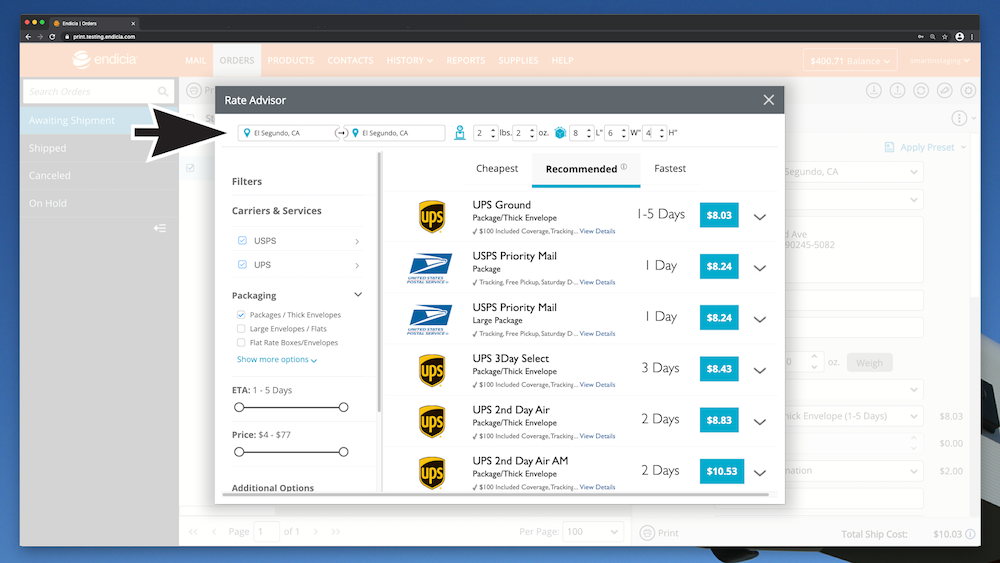Image resolution: width=1000 pixels, height=563 pixels.
Task: Open the three-dot more options menu
Action: (x=959, y=118)
